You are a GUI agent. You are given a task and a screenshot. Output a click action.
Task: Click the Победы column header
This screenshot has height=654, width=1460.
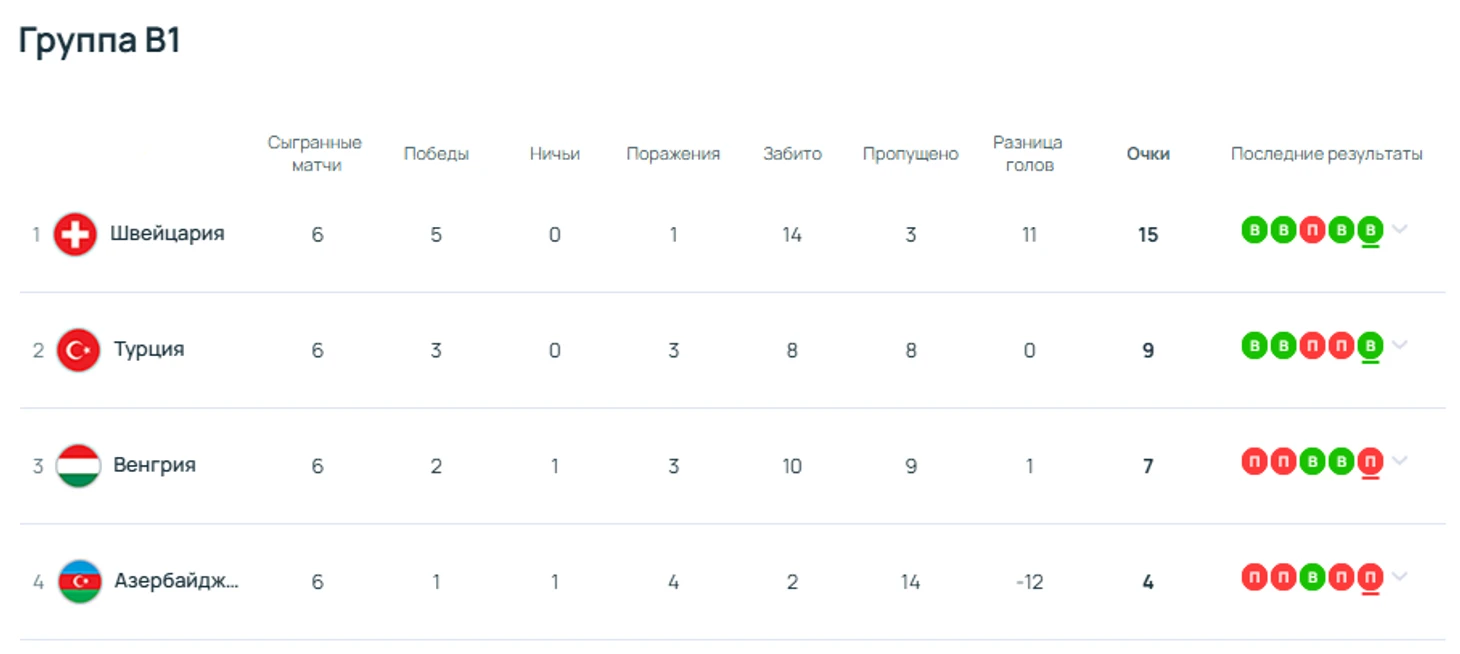pyautogui.click(x=436, y=154)
